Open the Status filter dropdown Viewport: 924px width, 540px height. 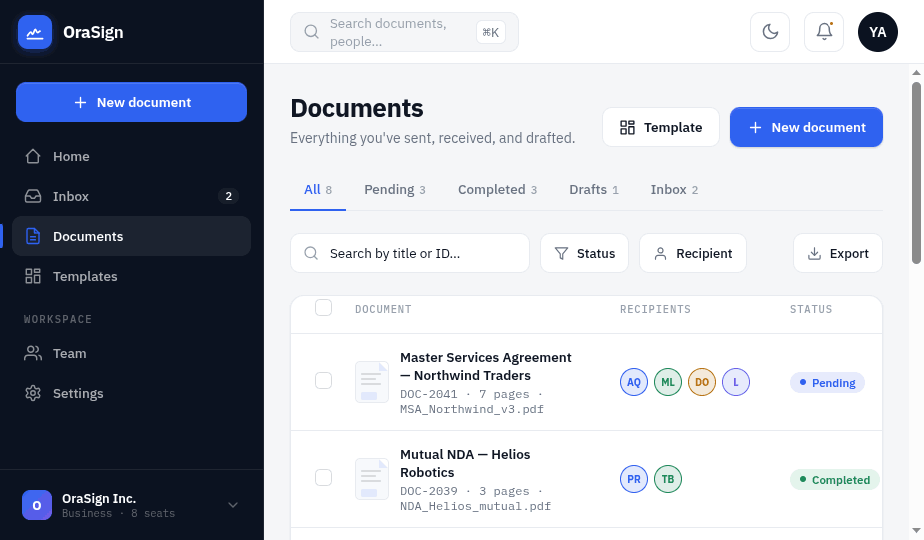click(585, 253)
